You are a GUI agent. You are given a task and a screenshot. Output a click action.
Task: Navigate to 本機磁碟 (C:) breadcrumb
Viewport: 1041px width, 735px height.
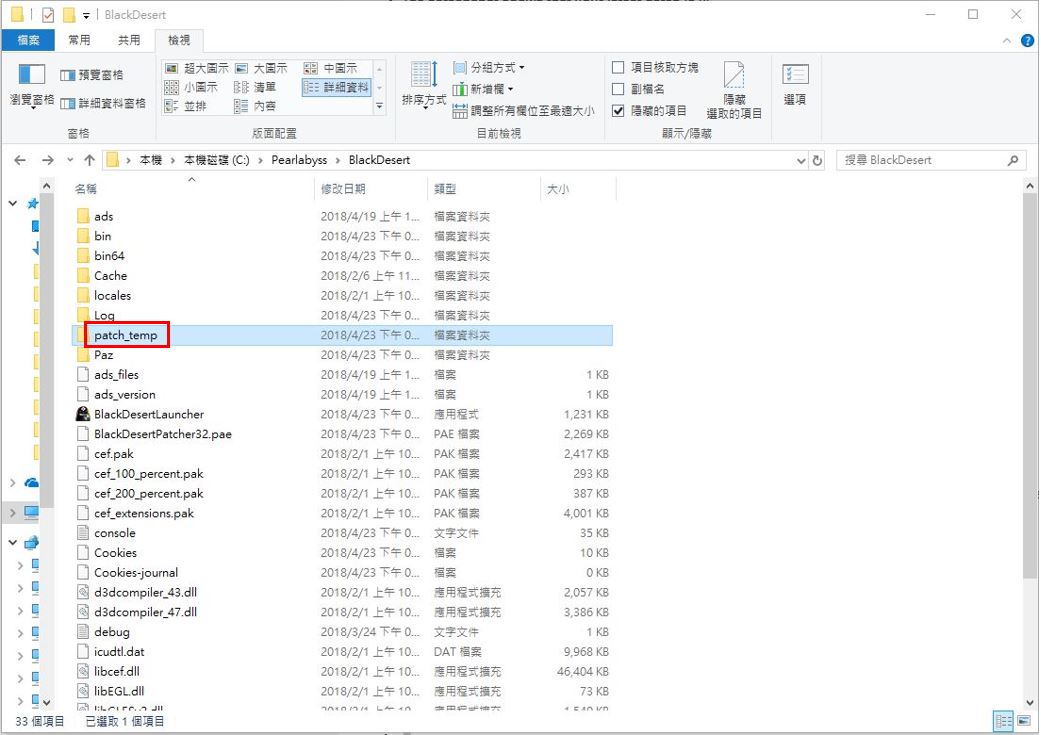(216, 160)
